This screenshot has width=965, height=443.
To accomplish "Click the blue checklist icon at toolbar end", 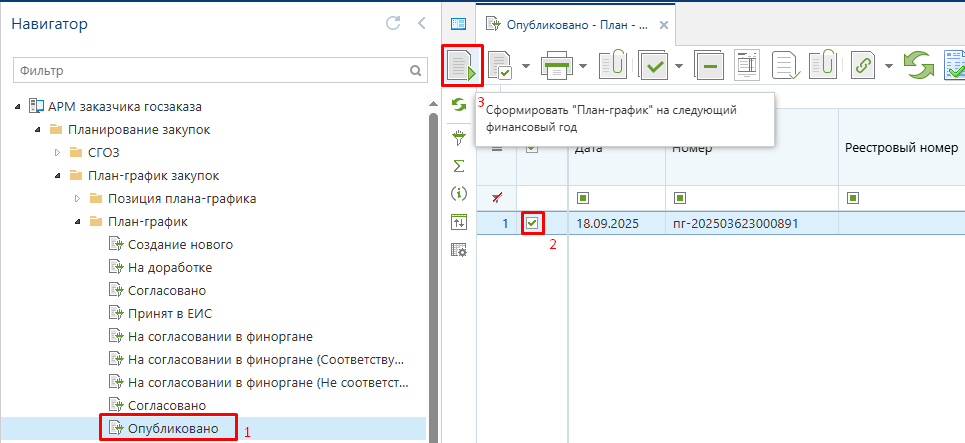I will (x=955, y=66).
